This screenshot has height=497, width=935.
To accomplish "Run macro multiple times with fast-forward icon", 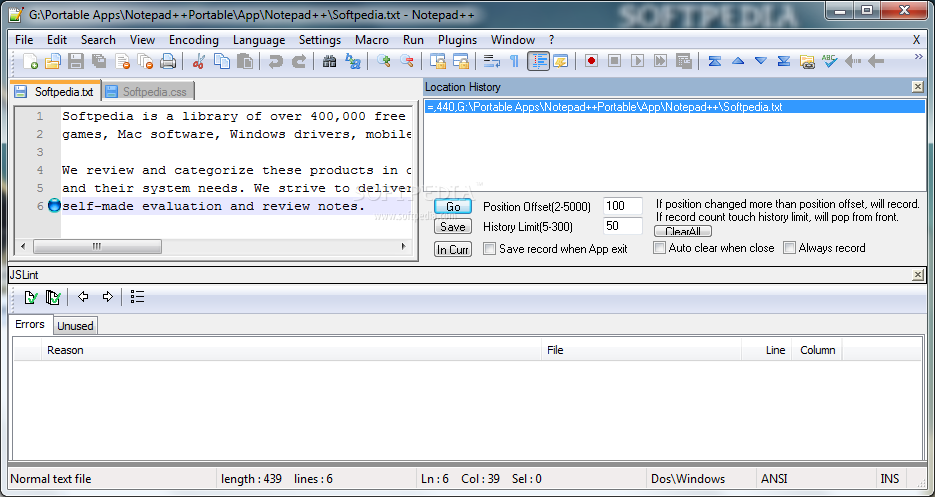I will point(660,61).
